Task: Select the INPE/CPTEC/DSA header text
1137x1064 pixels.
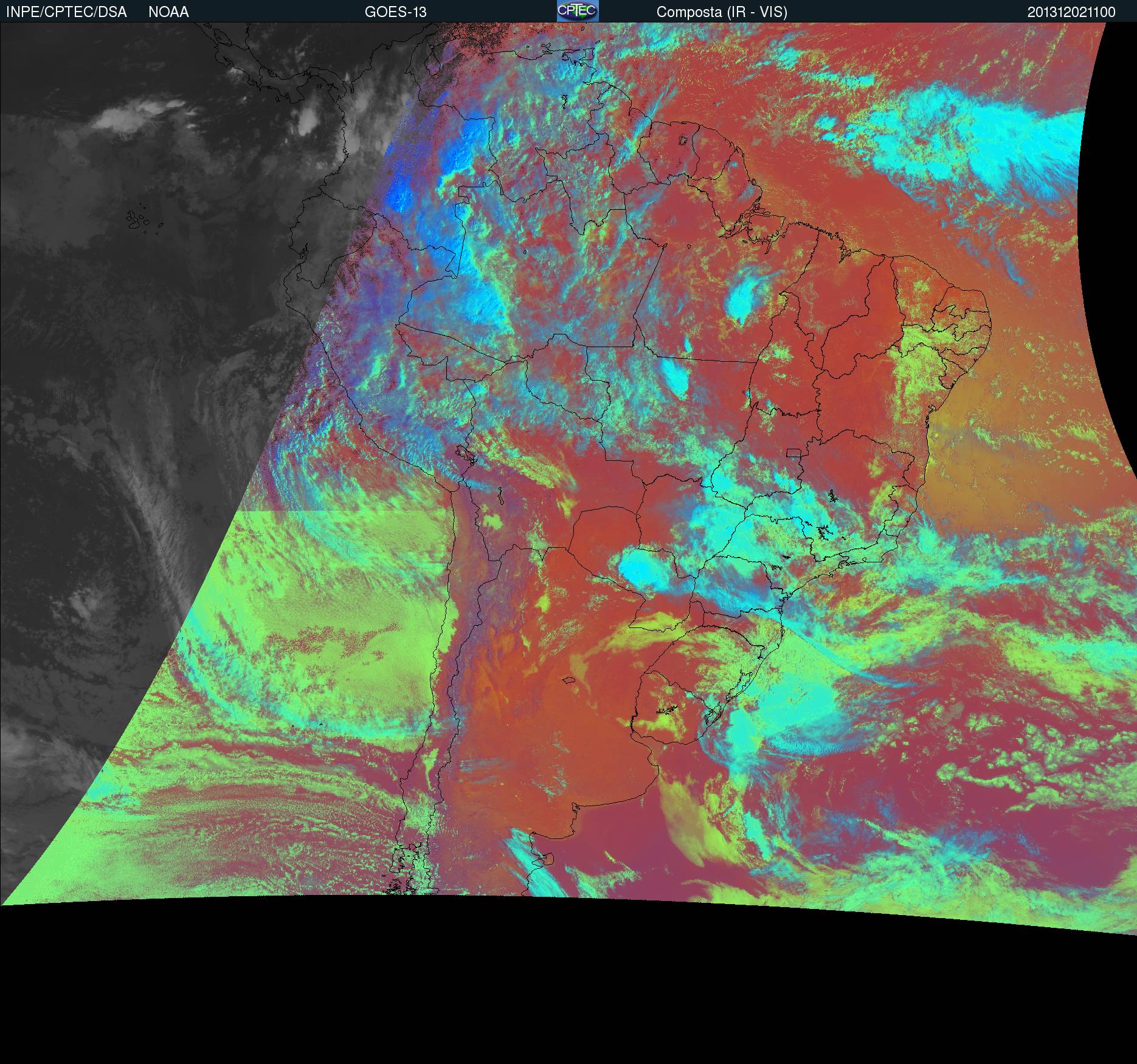Action: (66, 12)
